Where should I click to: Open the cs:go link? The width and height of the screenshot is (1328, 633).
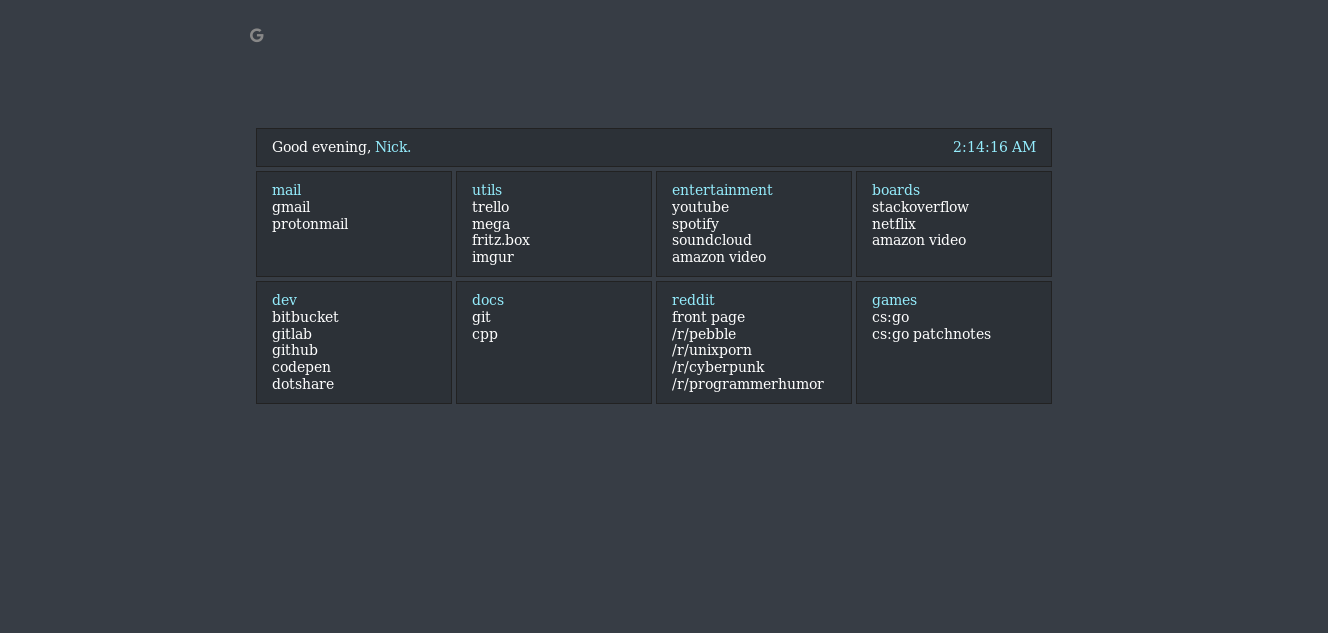(890, 317)
